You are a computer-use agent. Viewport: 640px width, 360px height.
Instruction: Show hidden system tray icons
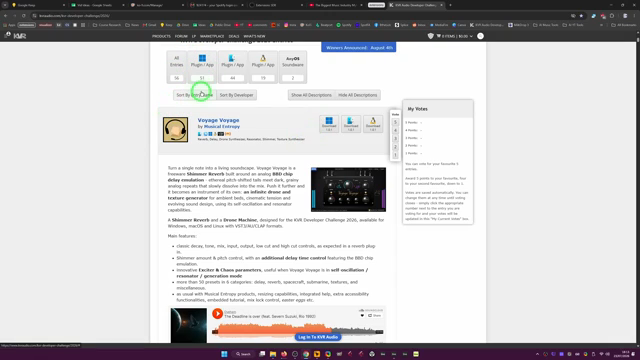tap(537, 354)
